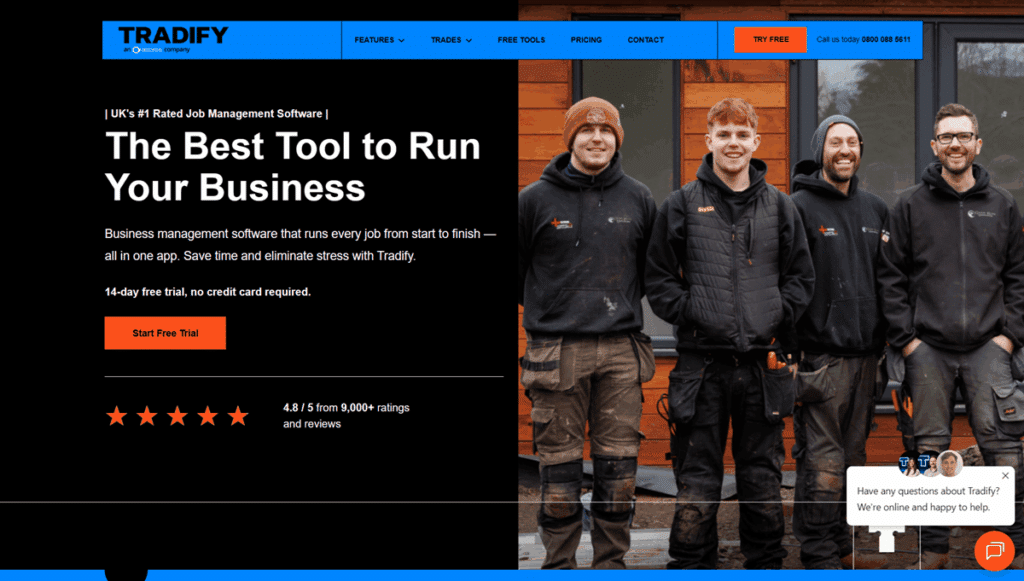Select Contact in the navigation bar
This screenshot has width=1024, height=581.
coord(645,40)
